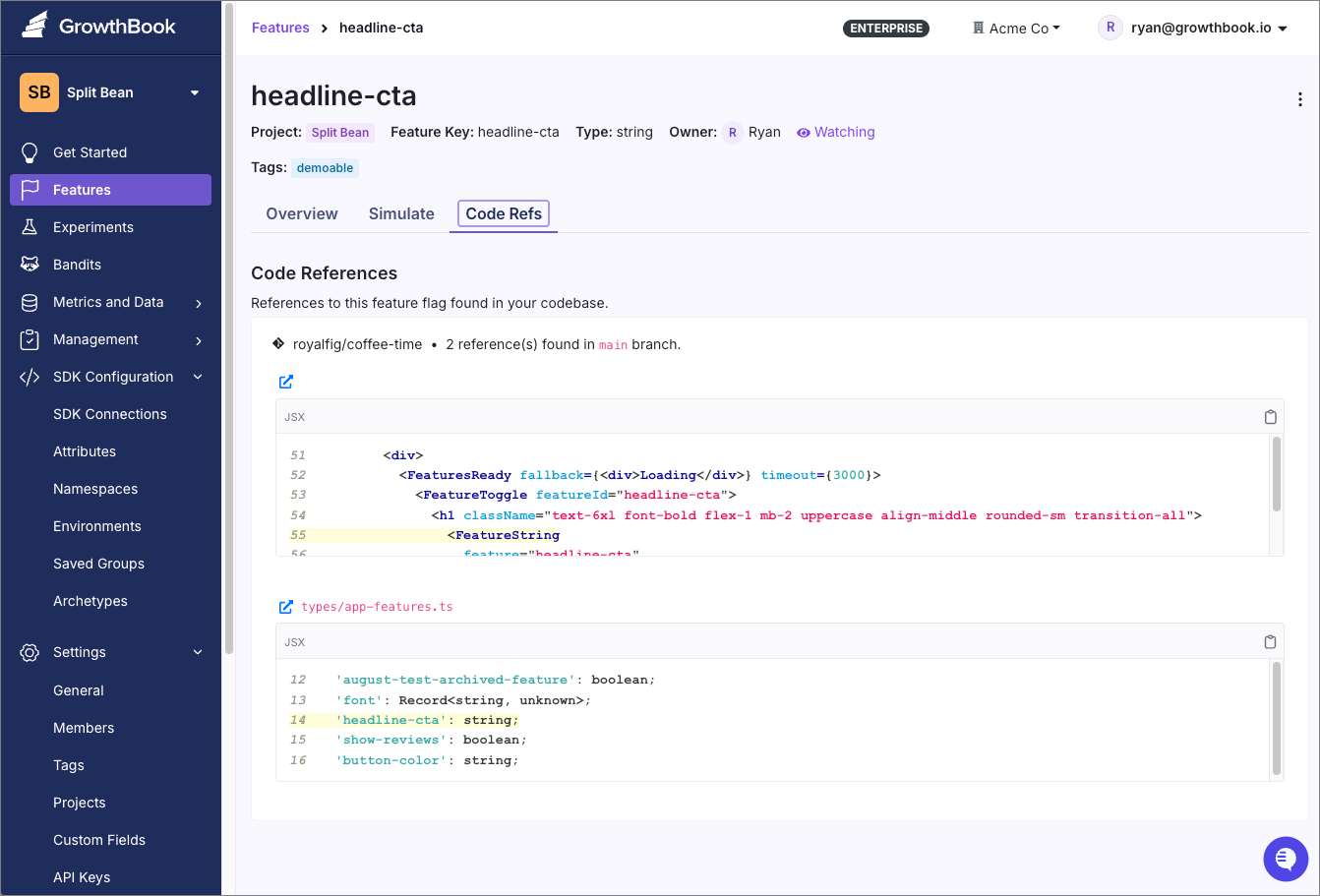
Task: Open the Simulate tab
Action: click(400, 213)
